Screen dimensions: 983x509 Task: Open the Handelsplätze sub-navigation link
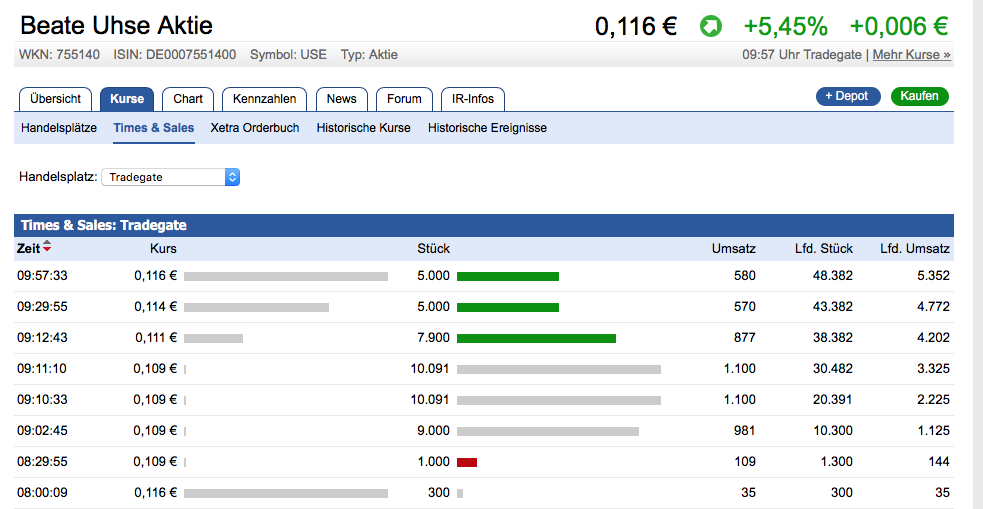pos(59,128)
